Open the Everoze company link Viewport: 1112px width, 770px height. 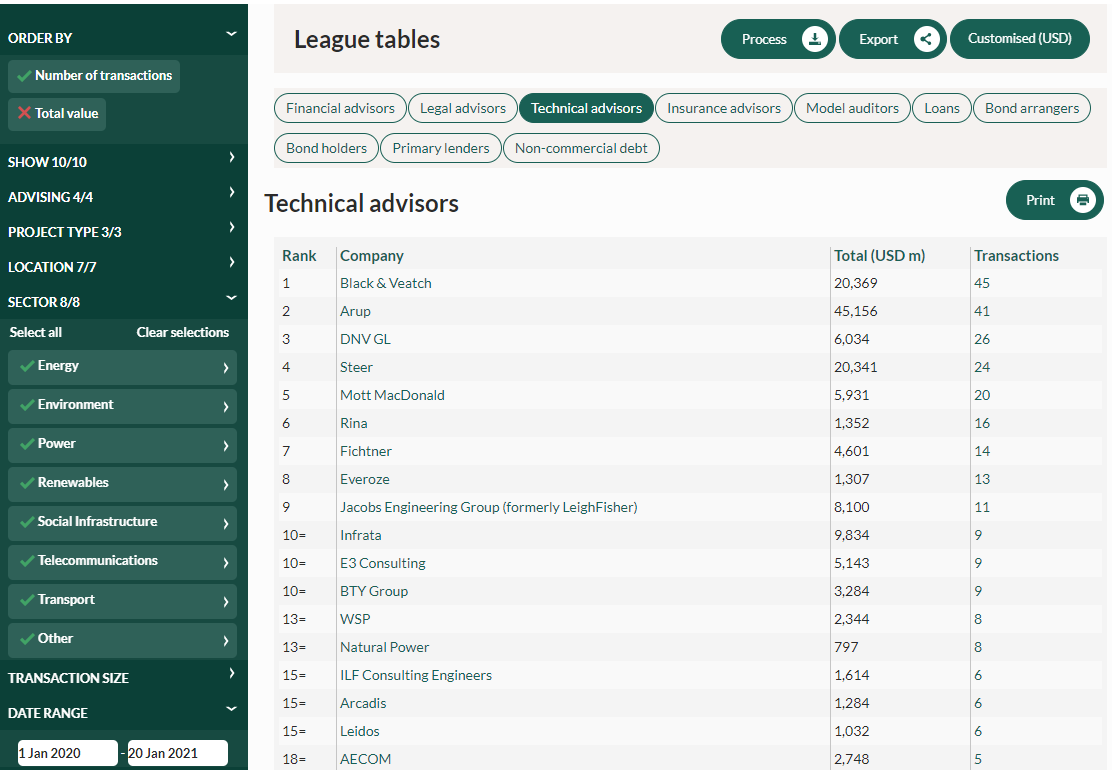click(365, 479)
